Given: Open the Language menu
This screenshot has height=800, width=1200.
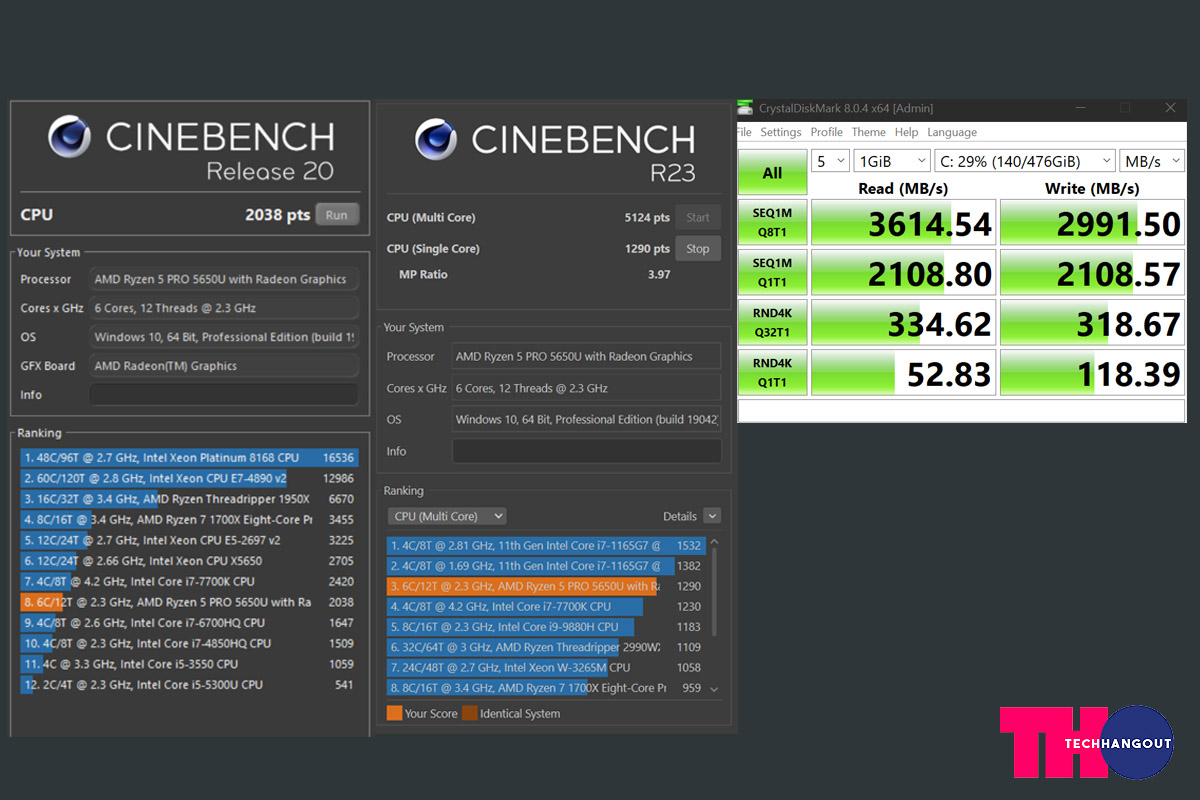Looking at the screenshot, I should pyautogui.click(x=952, y=132).
